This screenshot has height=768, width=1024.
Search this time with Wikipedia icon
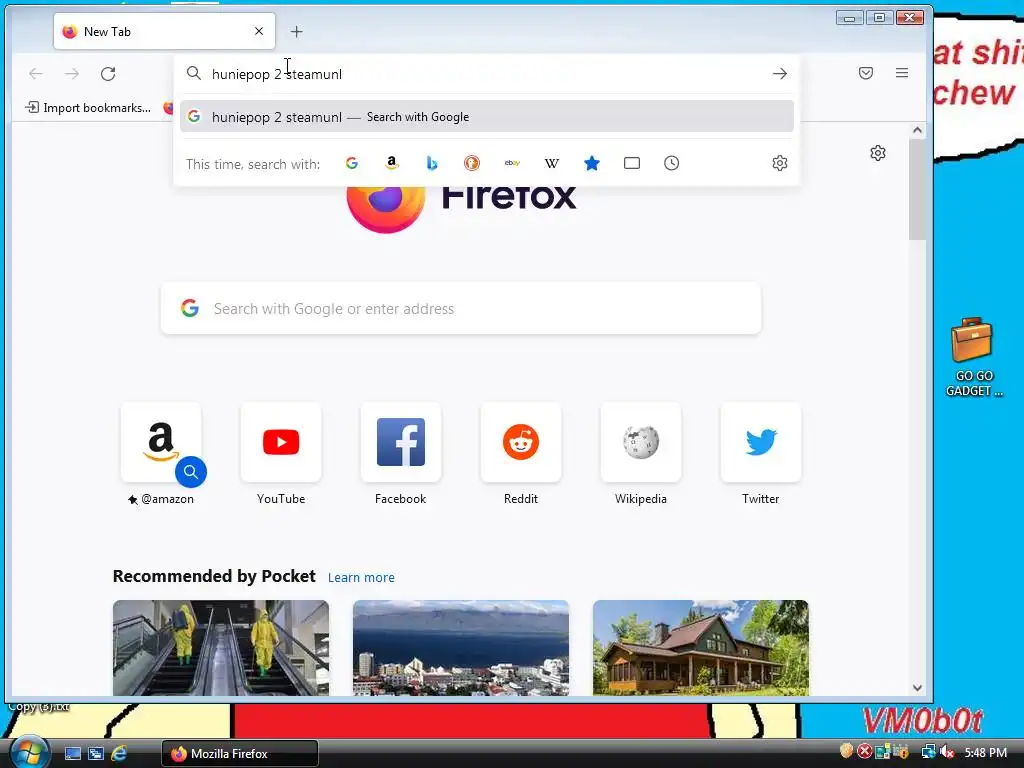coord(552,163)
